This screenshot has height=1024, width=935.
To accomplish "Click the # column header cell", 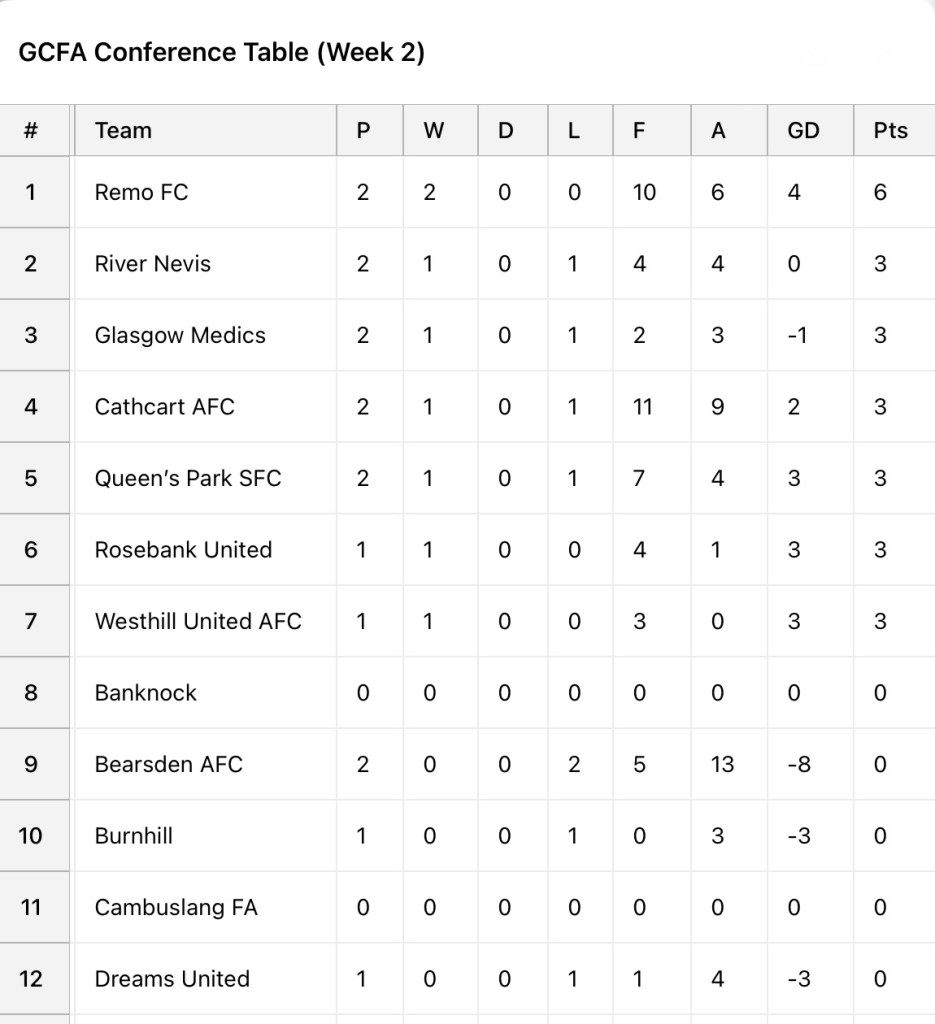I will [x=31, y=130].
